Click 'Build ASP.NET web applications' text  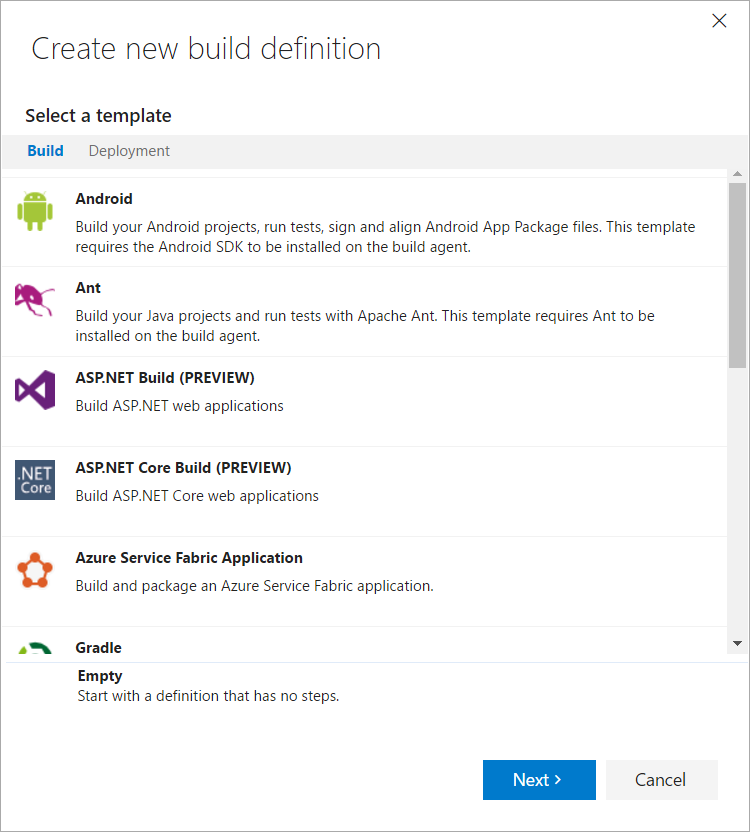tap(179, 406)
